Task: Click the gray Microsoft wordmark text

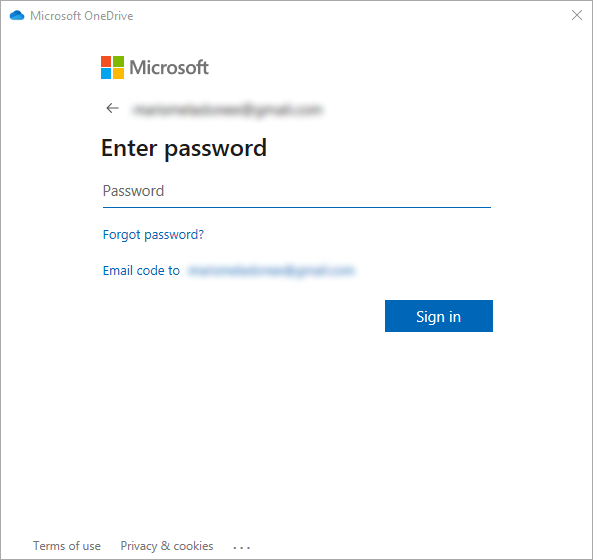Action: coord(169,68)
